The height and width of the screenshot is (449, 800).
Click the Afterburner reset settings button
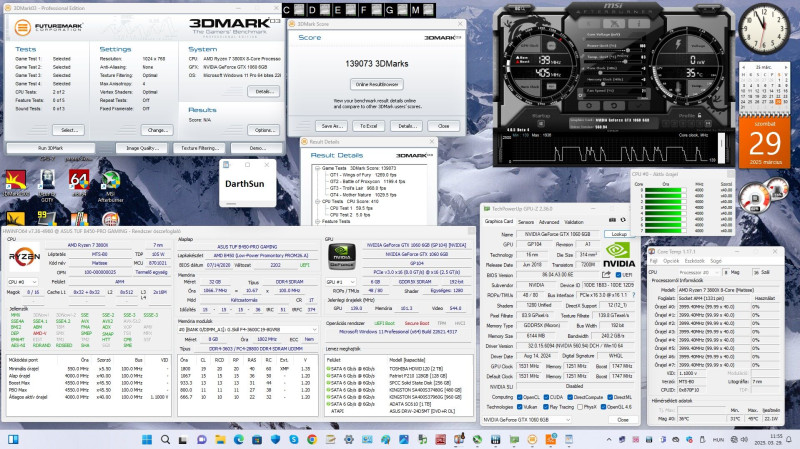[x=614, y=105]
